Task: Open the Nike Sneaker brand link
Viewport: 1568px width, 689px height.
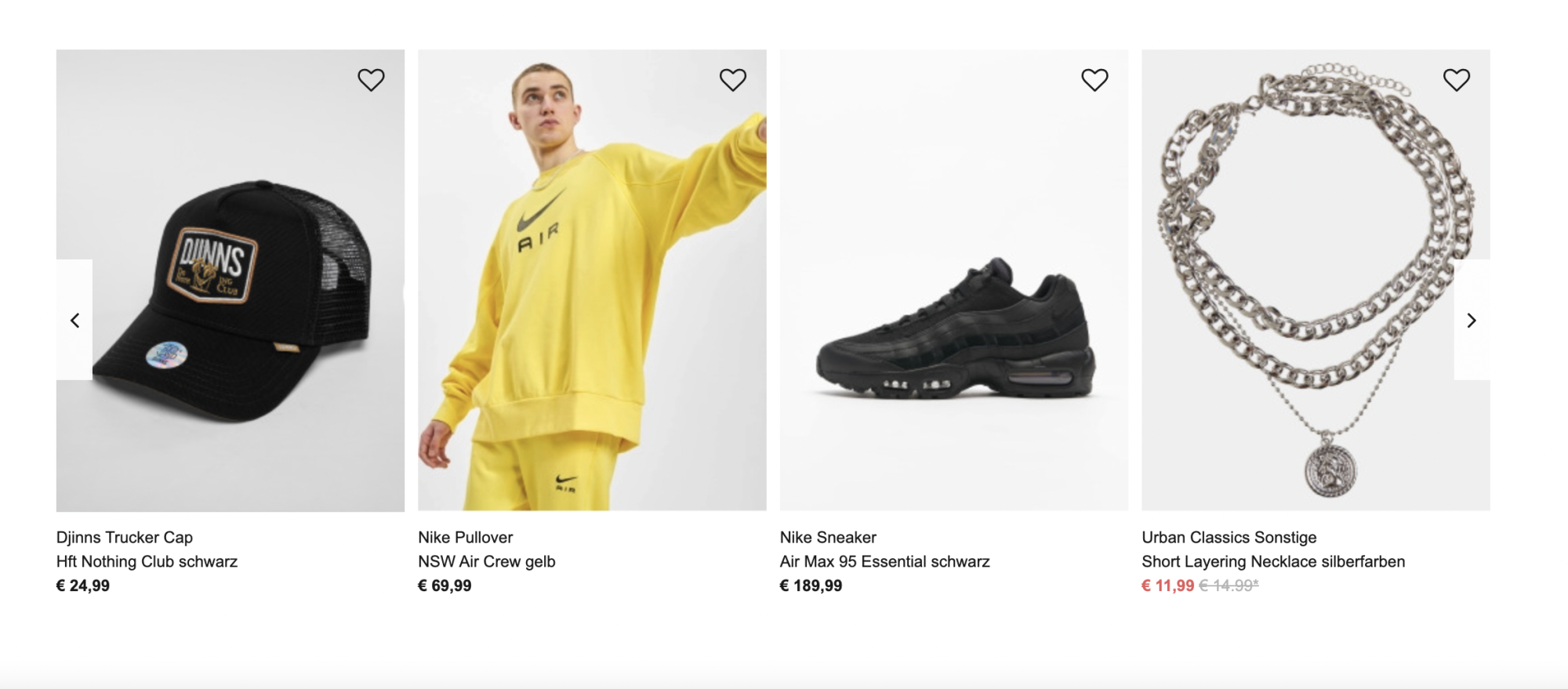Action: [x=828, y=538]
